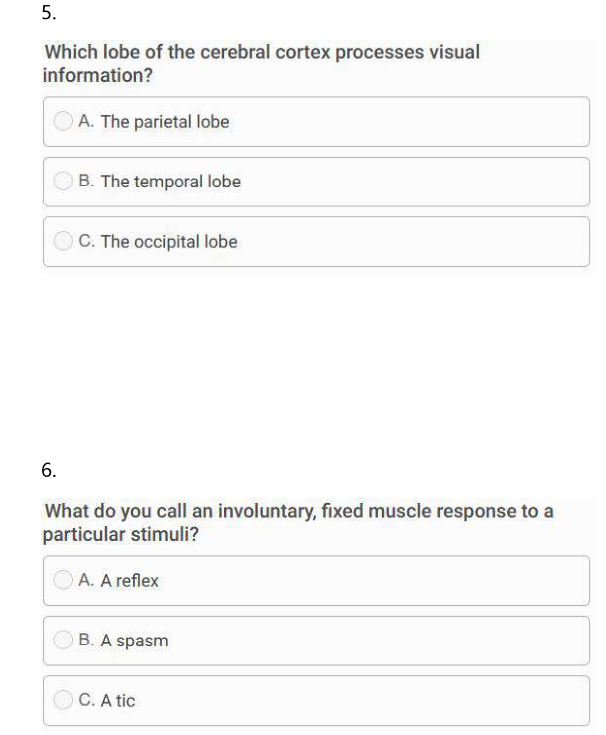
Task: Click empty right side of occipital lobe row
Action: coord(450,242)
